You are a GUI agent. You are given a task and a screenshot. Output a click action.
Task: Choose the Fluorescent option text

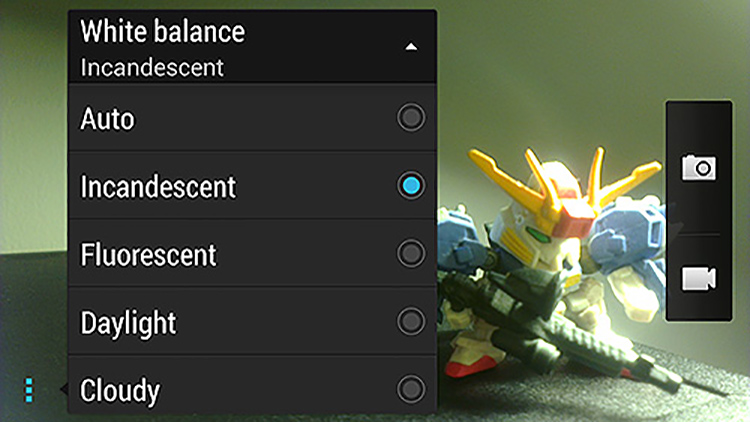coord(148,254)
